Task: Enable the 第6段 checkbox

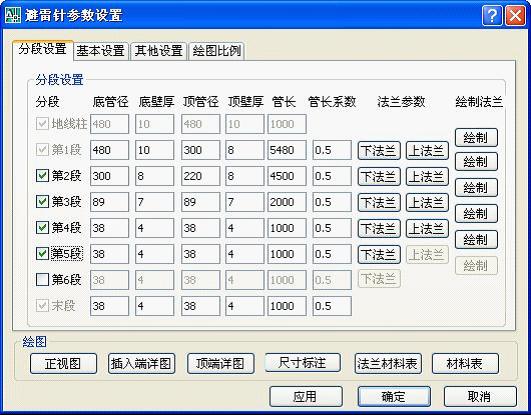Action: pyautogui.click(x=42, y=280)
